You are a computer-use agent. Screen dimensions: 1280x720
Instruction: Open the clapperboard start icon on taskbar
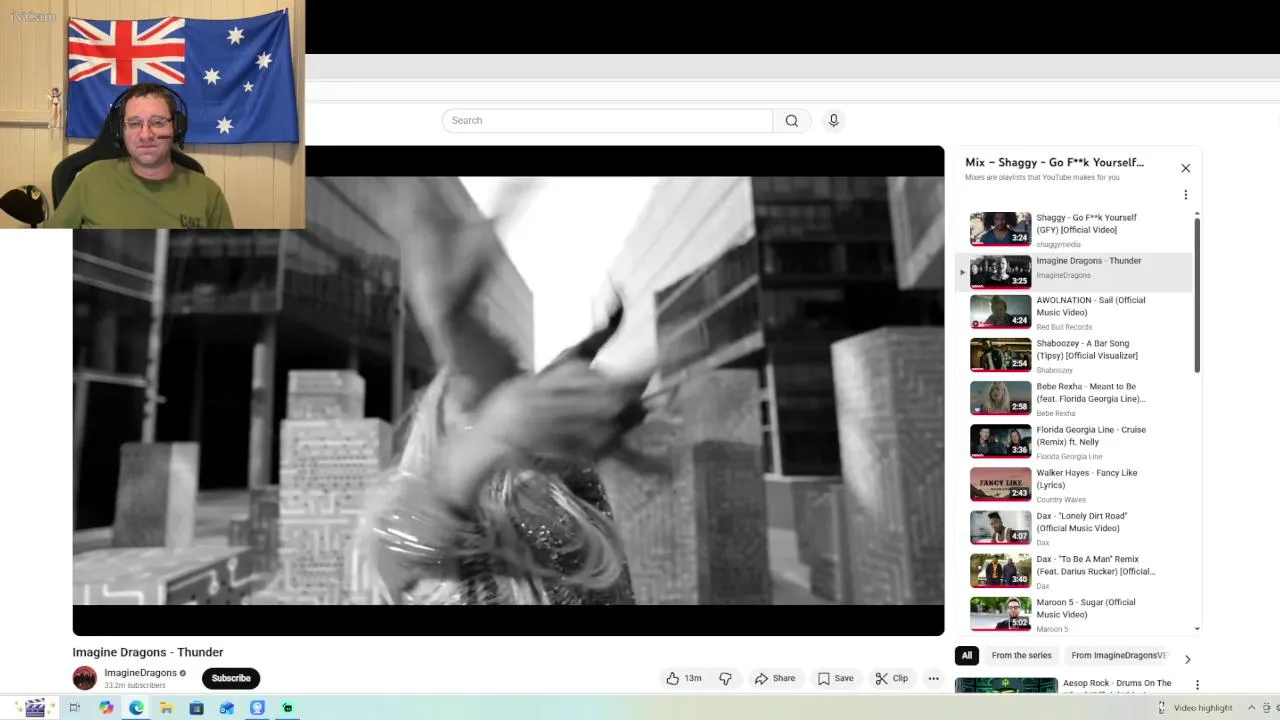coord(35,708)
